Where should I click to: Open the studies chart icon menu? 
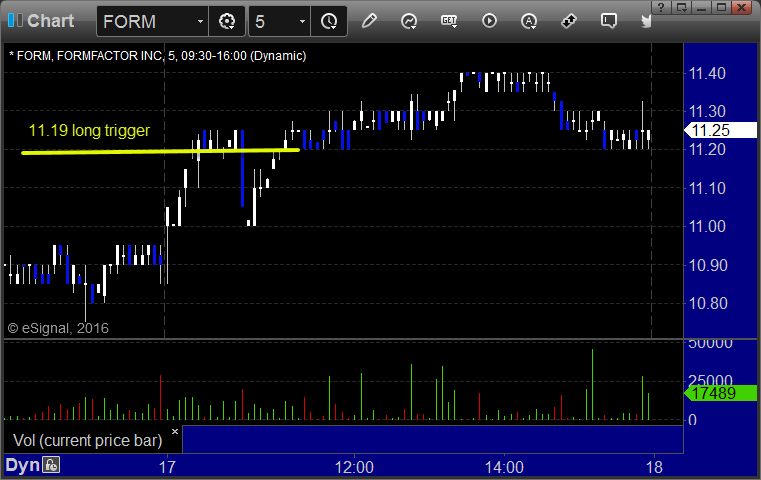409,21
